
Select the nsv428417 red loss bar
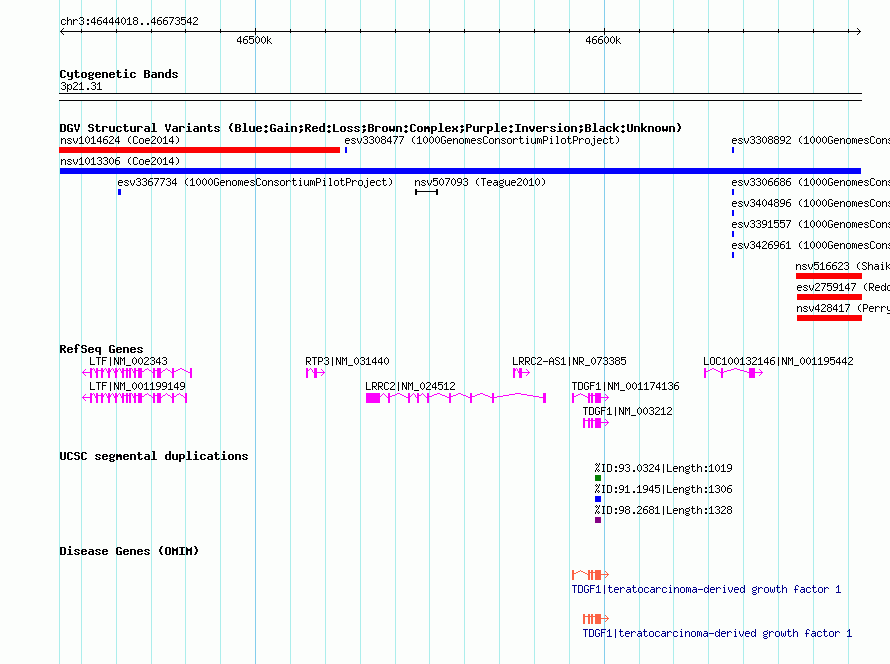coord(829,318)
